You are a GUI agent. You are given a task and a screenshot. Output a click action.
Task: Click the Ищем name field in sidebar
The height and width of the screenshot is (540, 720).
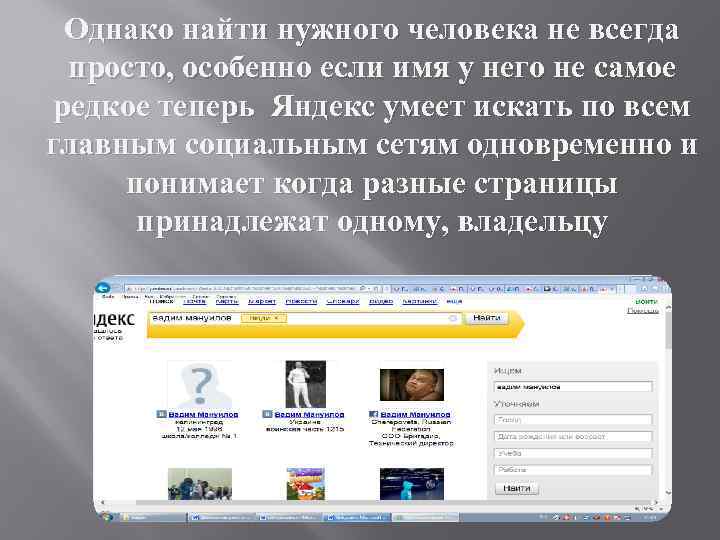(573, 387)
